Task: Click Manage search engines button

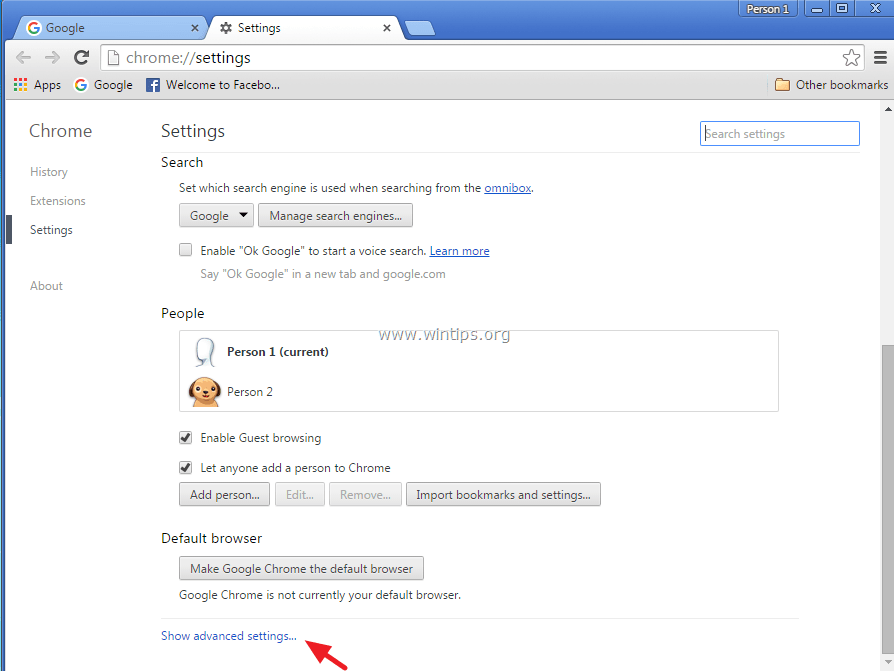Action: click(x=335, y=215)
